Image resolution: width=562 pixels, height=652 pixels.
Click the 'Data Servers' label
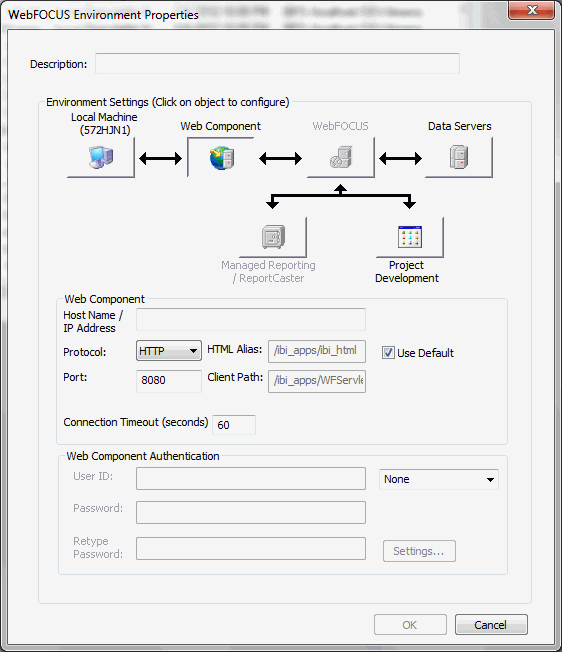[x=460, y=126]
